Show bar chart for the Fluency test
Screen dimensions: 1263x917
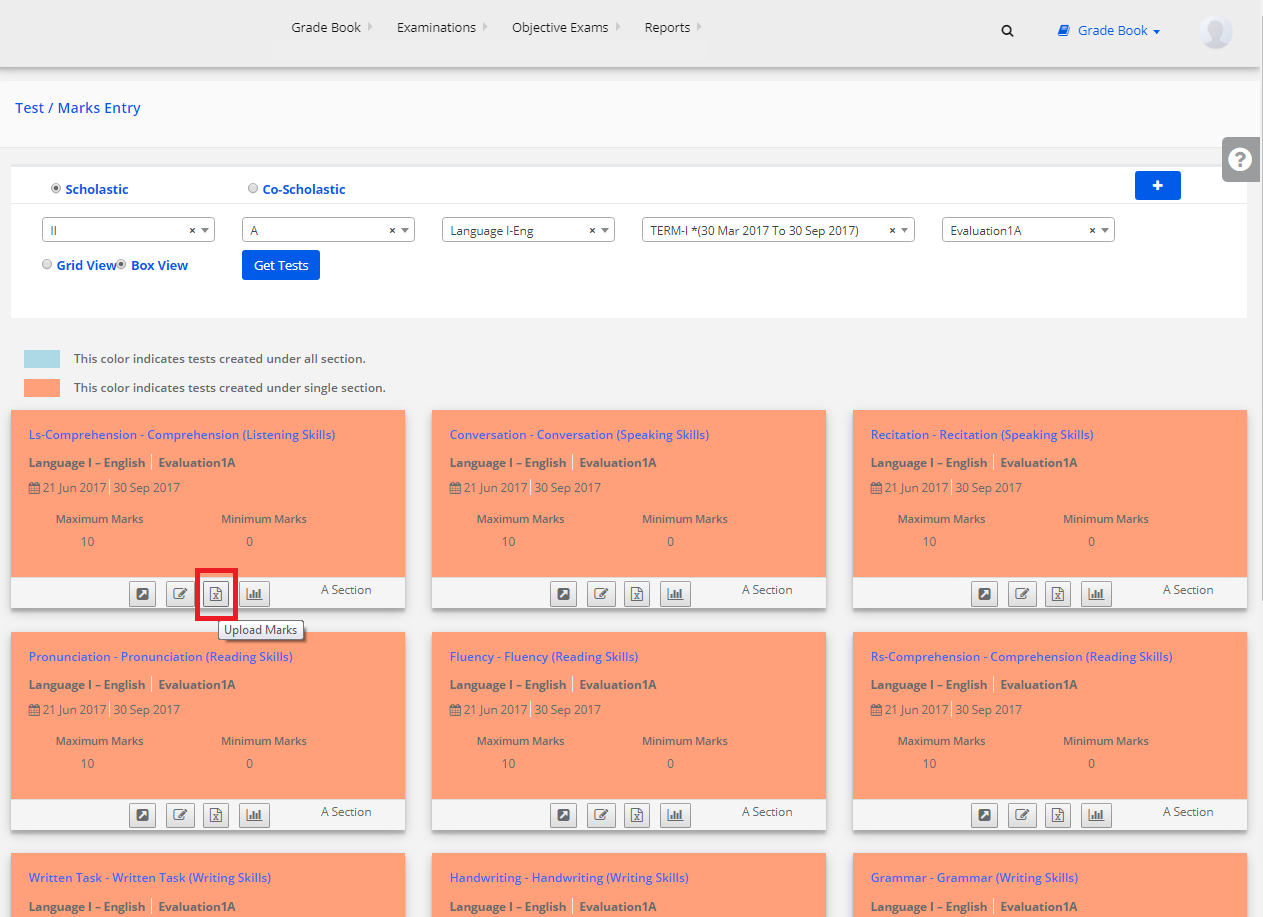coord(675,815)
